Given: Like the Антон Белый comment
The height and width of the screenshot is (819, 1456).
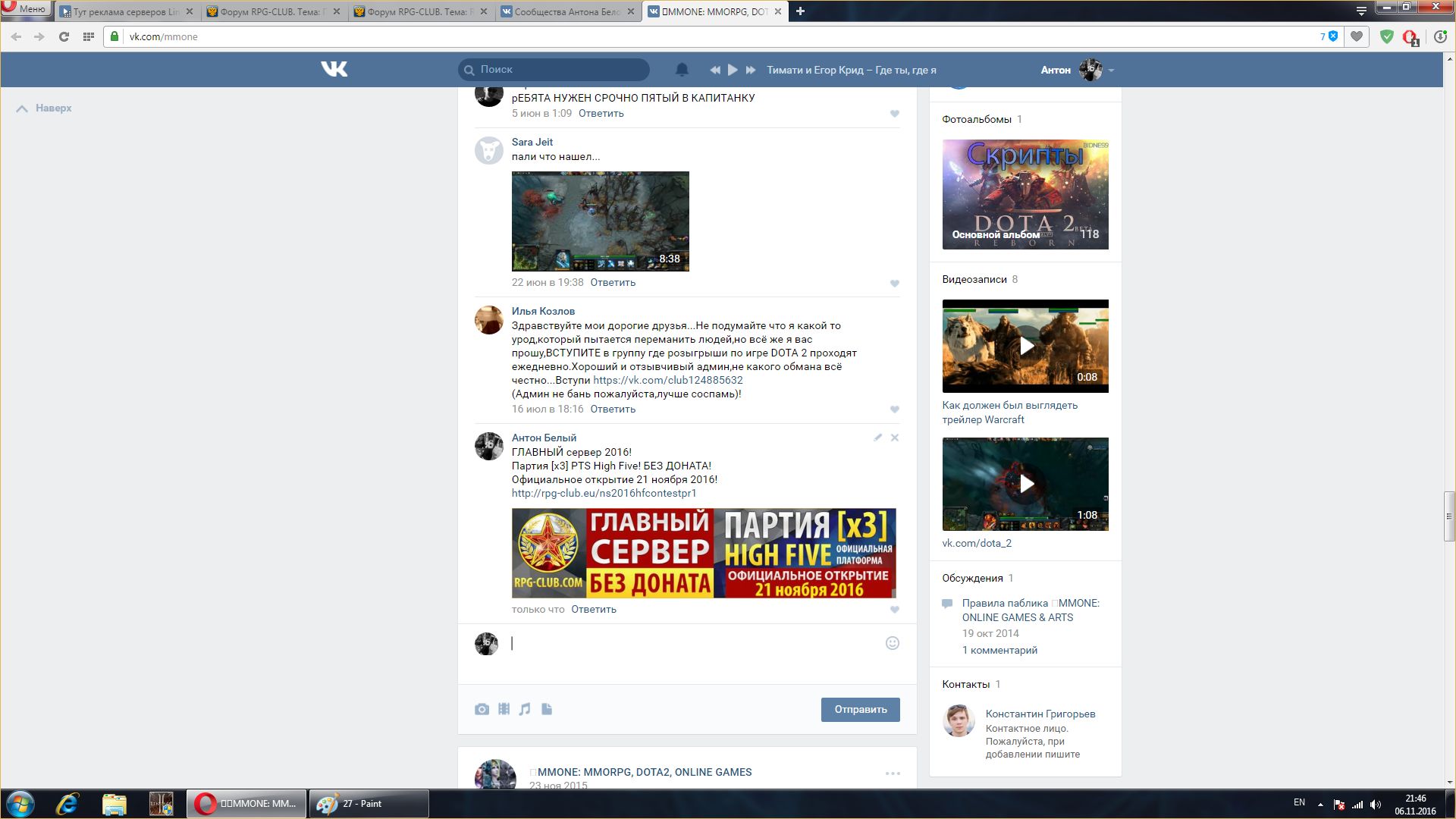Looking at the screenshot, I should 895,610.
